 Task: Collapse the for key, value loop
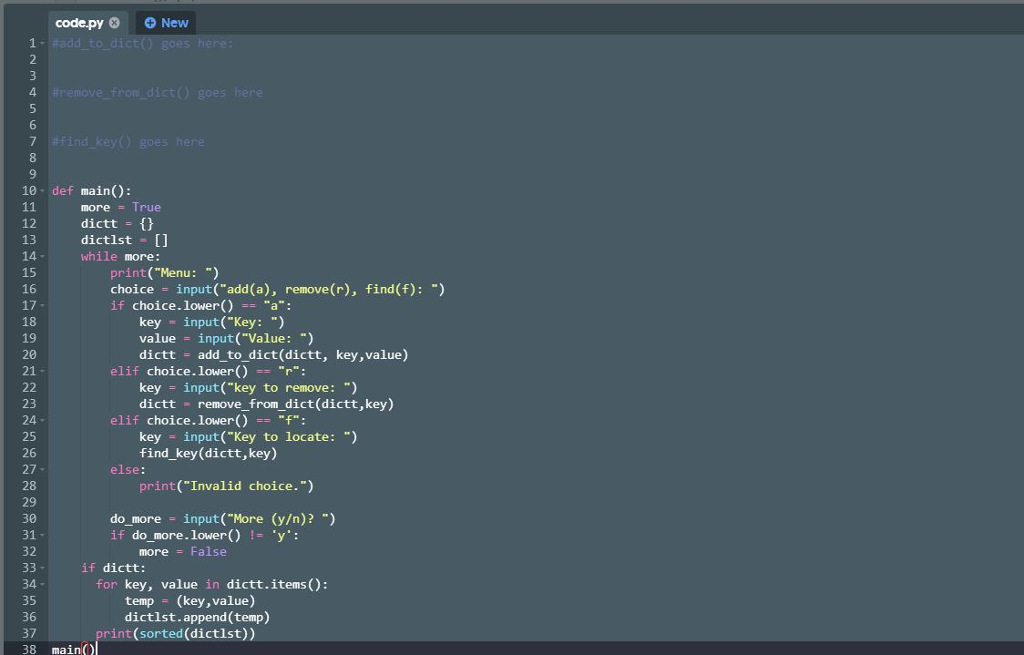pos(42,584)
